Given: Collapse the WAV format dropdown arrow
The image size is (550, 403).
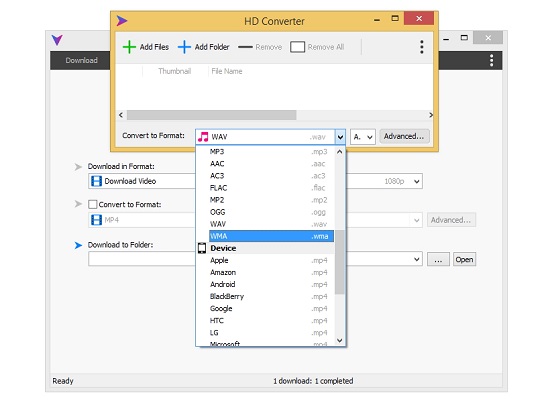Looking at the screenshot, I should pyautogui.click(x=340, y=137).
